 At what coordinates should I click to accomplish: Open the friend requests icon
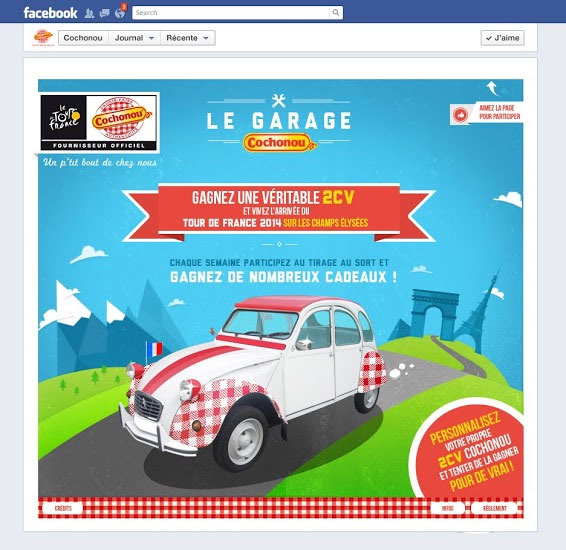tap(89, 13)
